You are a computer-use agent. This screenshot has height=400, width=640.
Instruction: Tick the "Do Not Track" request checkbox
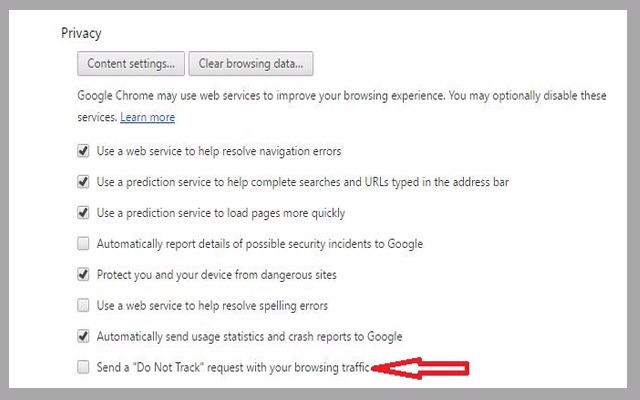(x=83, y=368)
